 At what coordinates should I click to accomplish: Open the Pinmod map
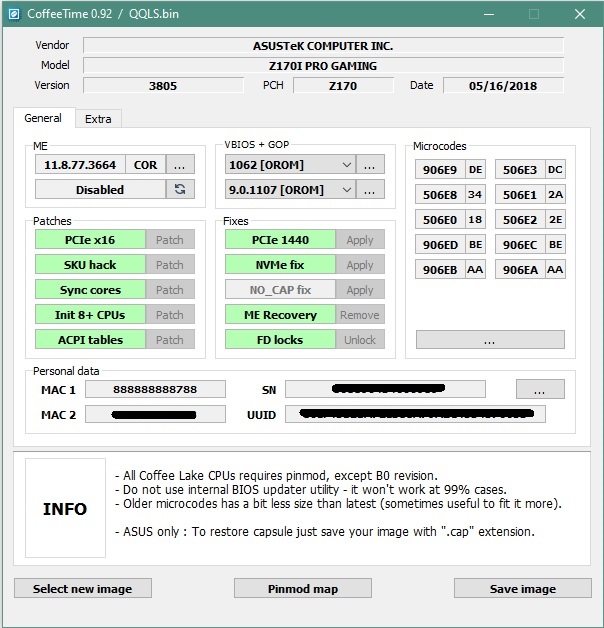pos(303,588)
